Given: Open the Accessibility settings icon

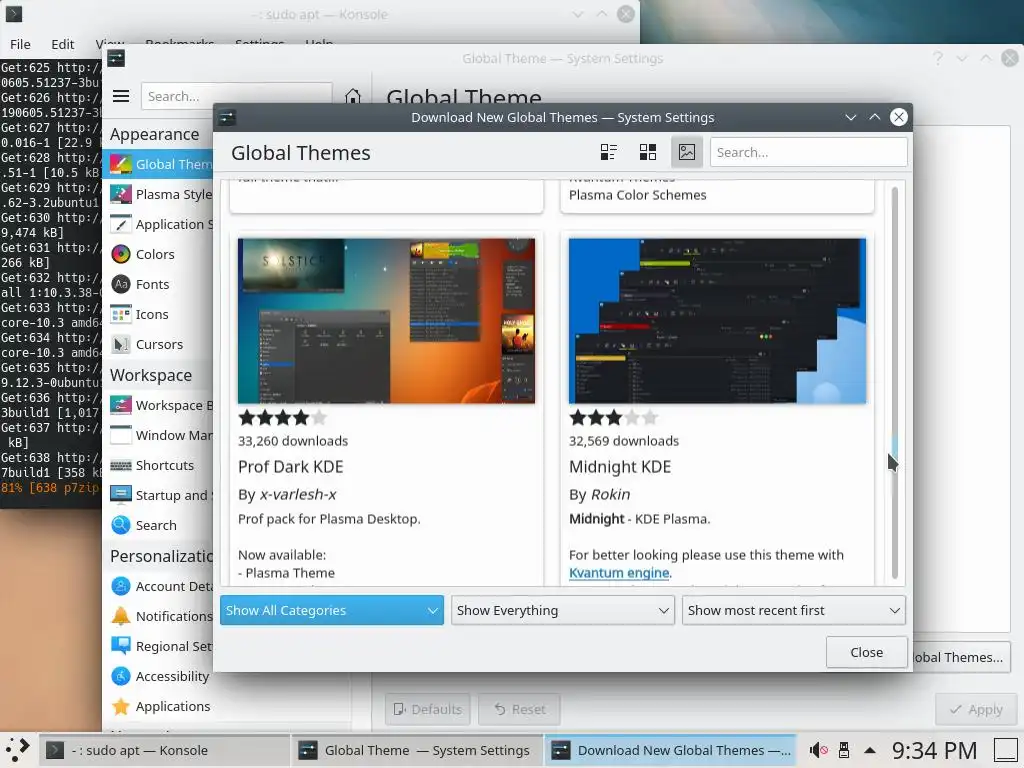Looking at the screenshot, I should pos(121,676).
